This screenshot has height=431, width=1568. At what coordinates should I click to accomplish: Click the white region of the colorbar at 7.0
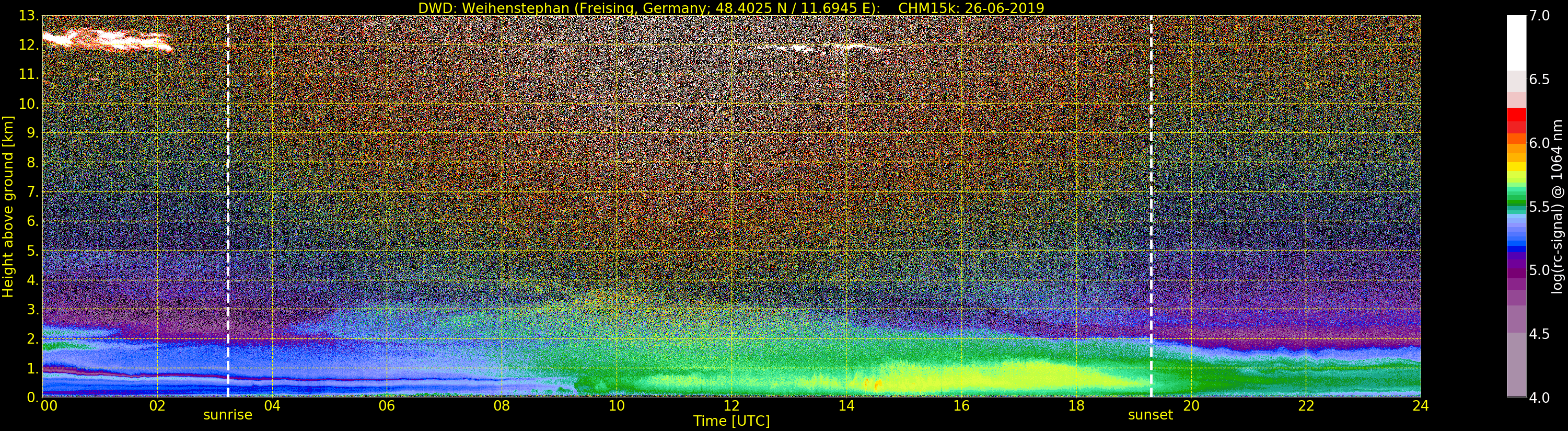(x=1516, y=43)
